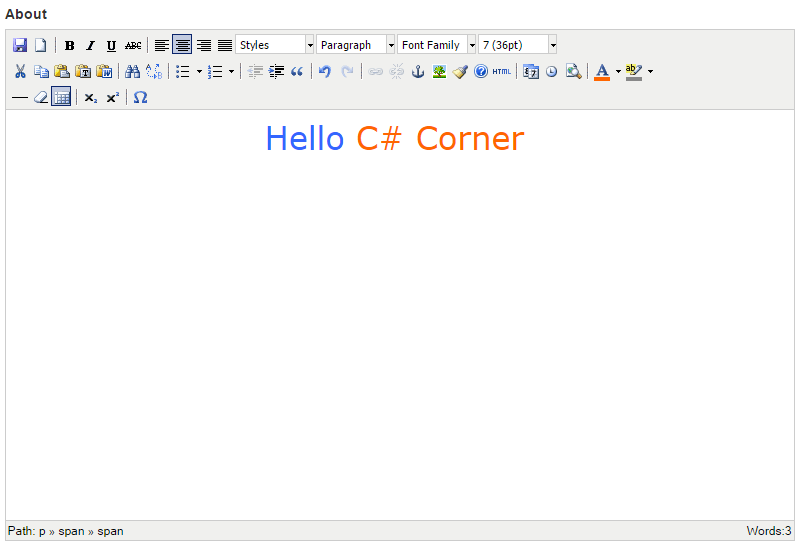Click the Blockquote icon

[x=297, y=71]
